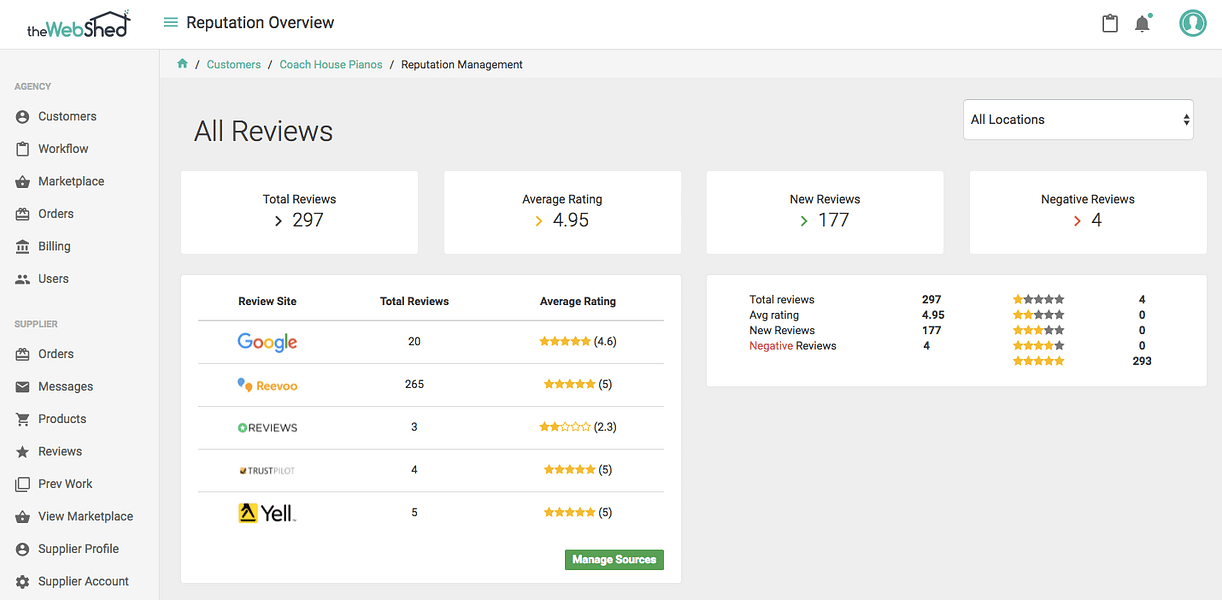Expand the Total Reviews chevron

tap(278, 221)
